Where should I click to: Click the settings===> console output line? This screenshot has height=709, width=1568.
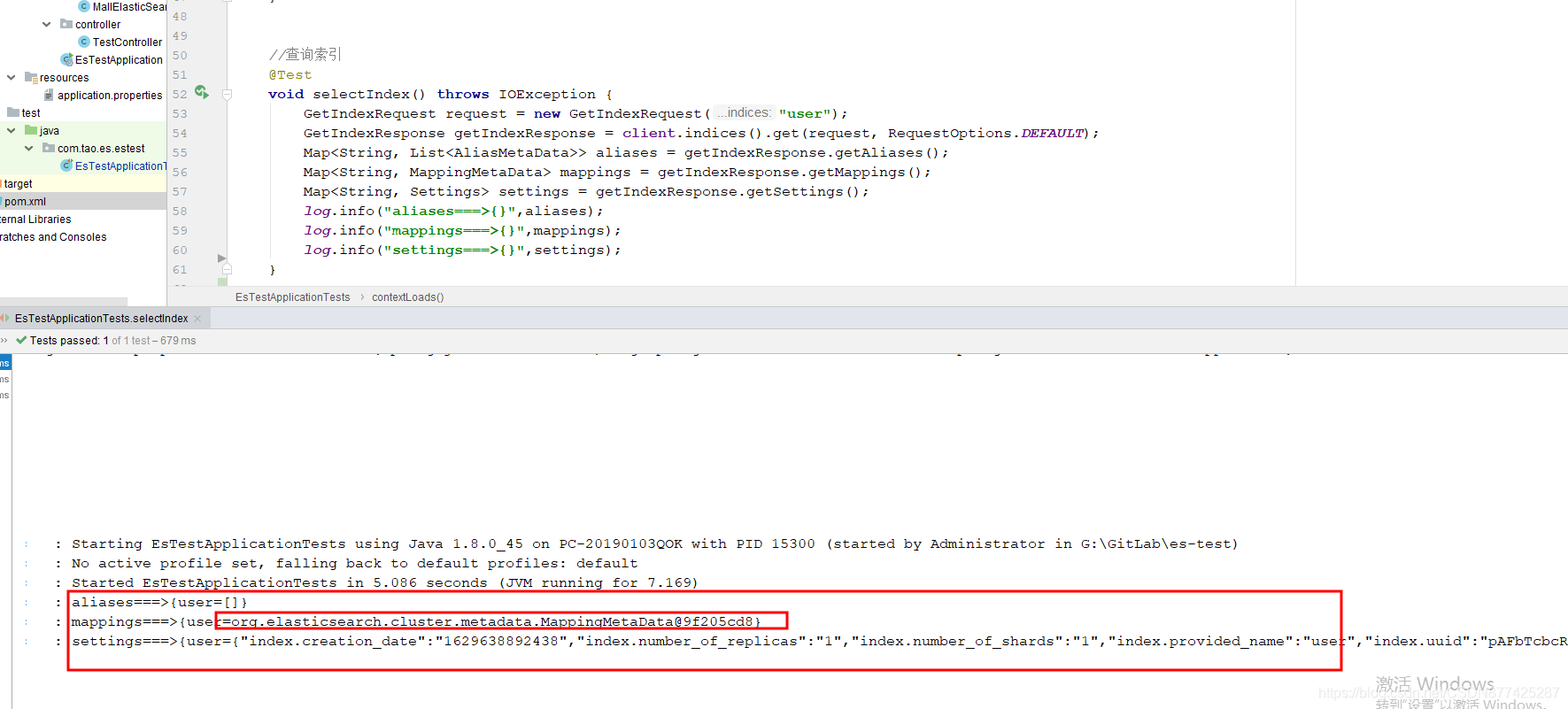[x=819, y=641]
